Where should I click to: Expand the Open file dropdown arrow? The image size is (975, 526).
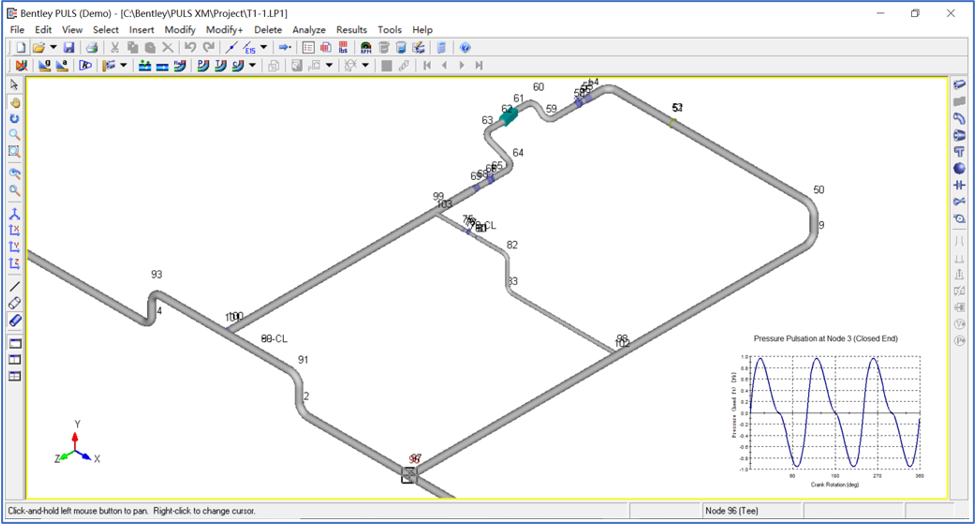[52, 47]
